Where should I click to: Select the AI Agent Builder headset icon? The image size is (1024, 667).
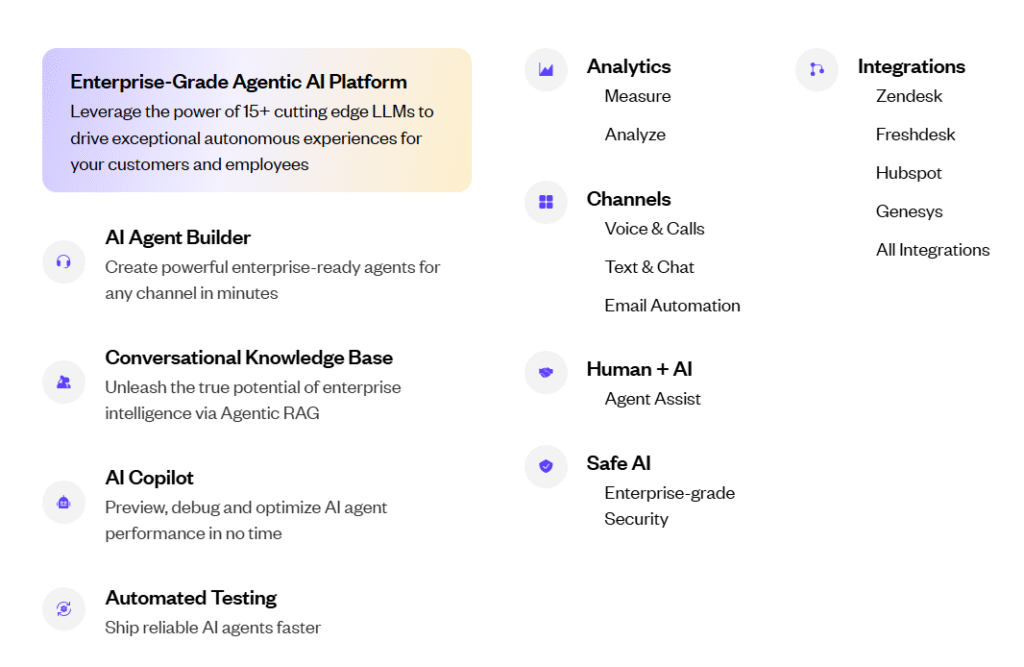[64, 262]
